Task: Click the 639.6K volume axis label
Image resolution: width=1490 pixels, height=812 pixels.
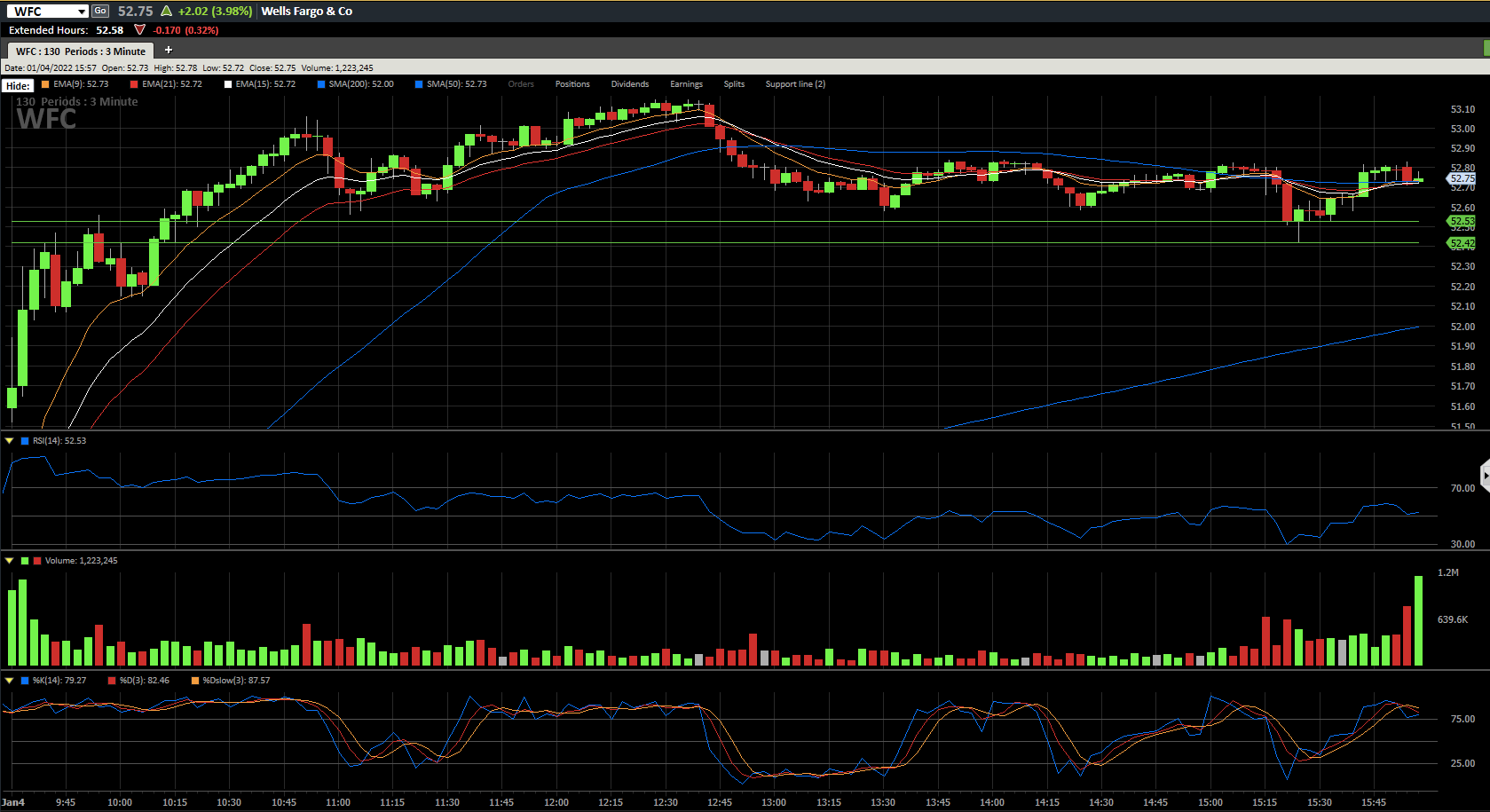Action: point(1453,619)
